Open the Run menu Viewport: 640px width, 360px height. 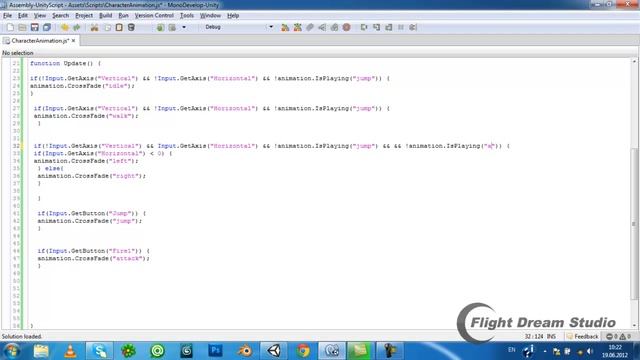click(x=123, y=16)
